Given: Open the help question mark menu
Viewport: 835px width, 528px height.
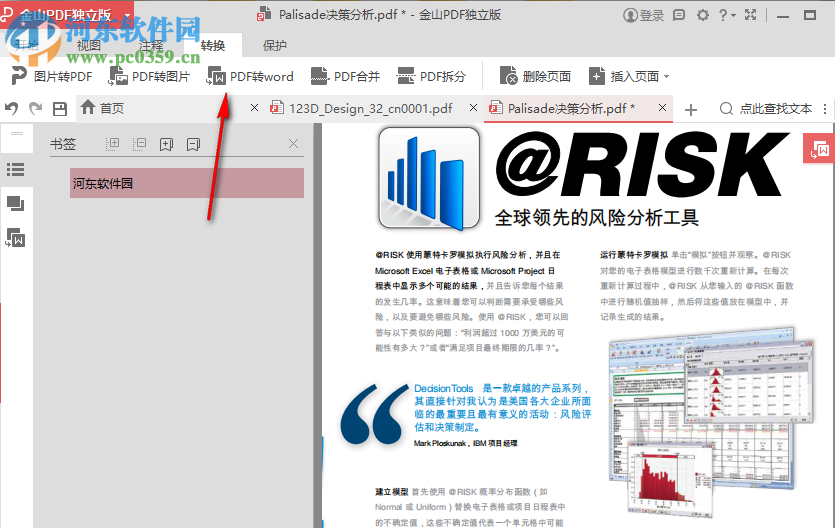Looking at the screenshot, I should tap(726, 15).
